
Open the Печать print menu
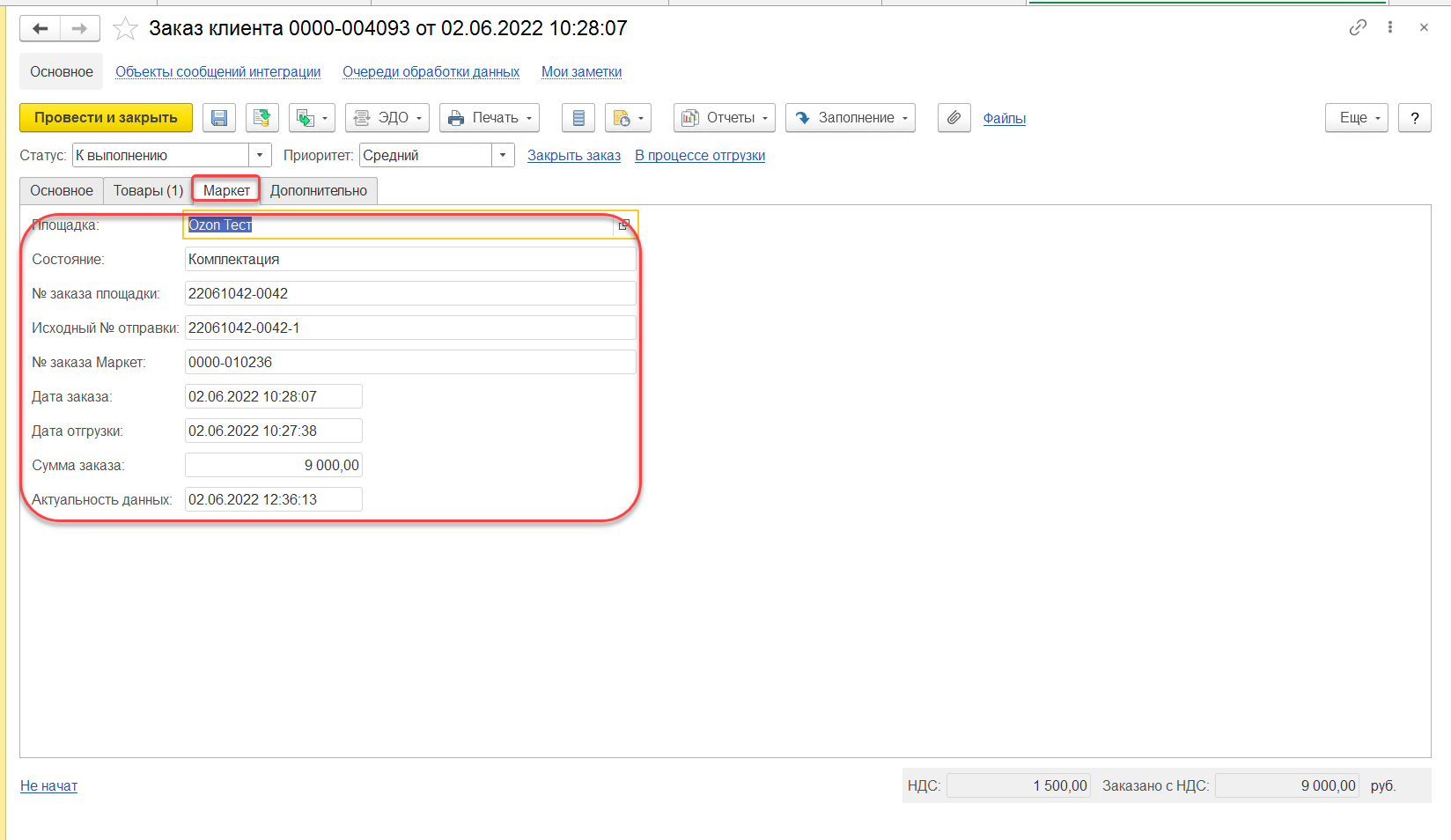point(490,118)
